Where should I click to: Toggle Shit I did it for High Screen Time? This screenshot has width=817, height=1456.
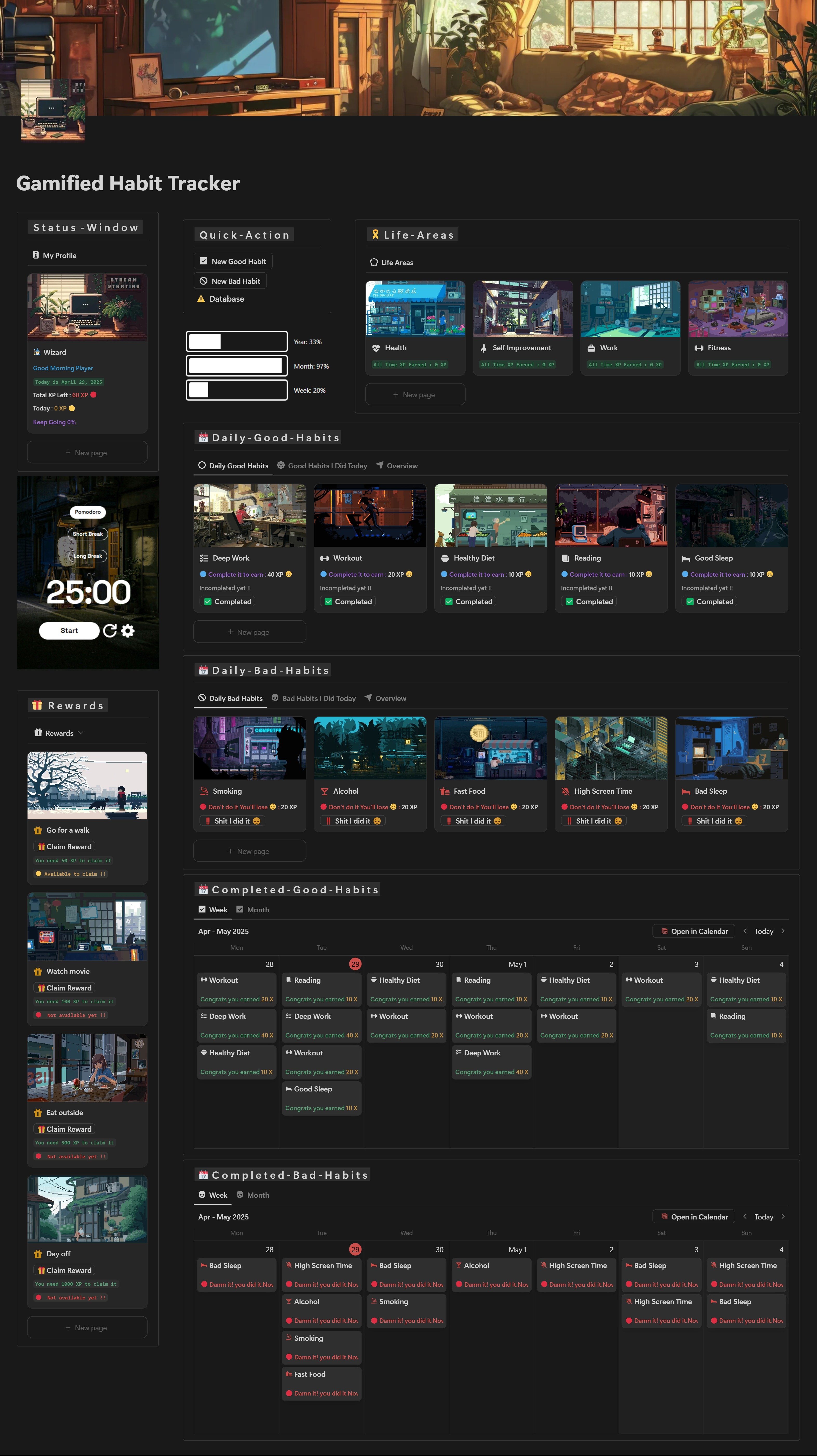594,821
